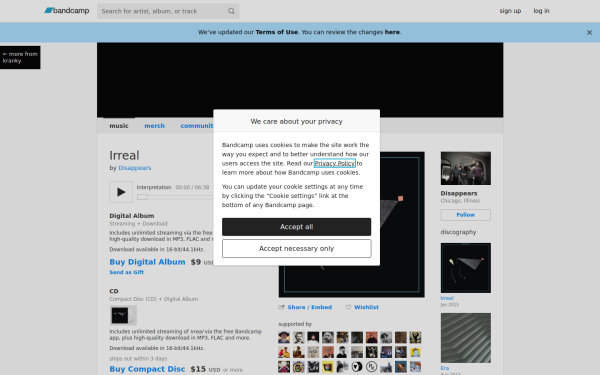Viewport: 600px width, 375px height.
Task: Switch to the merch tab
Action: (155, 126)
